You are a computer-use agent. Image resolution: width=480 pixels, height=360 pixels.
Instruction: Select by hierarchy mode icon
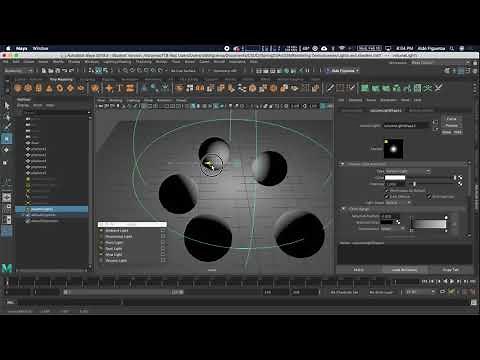pos(91,71)
